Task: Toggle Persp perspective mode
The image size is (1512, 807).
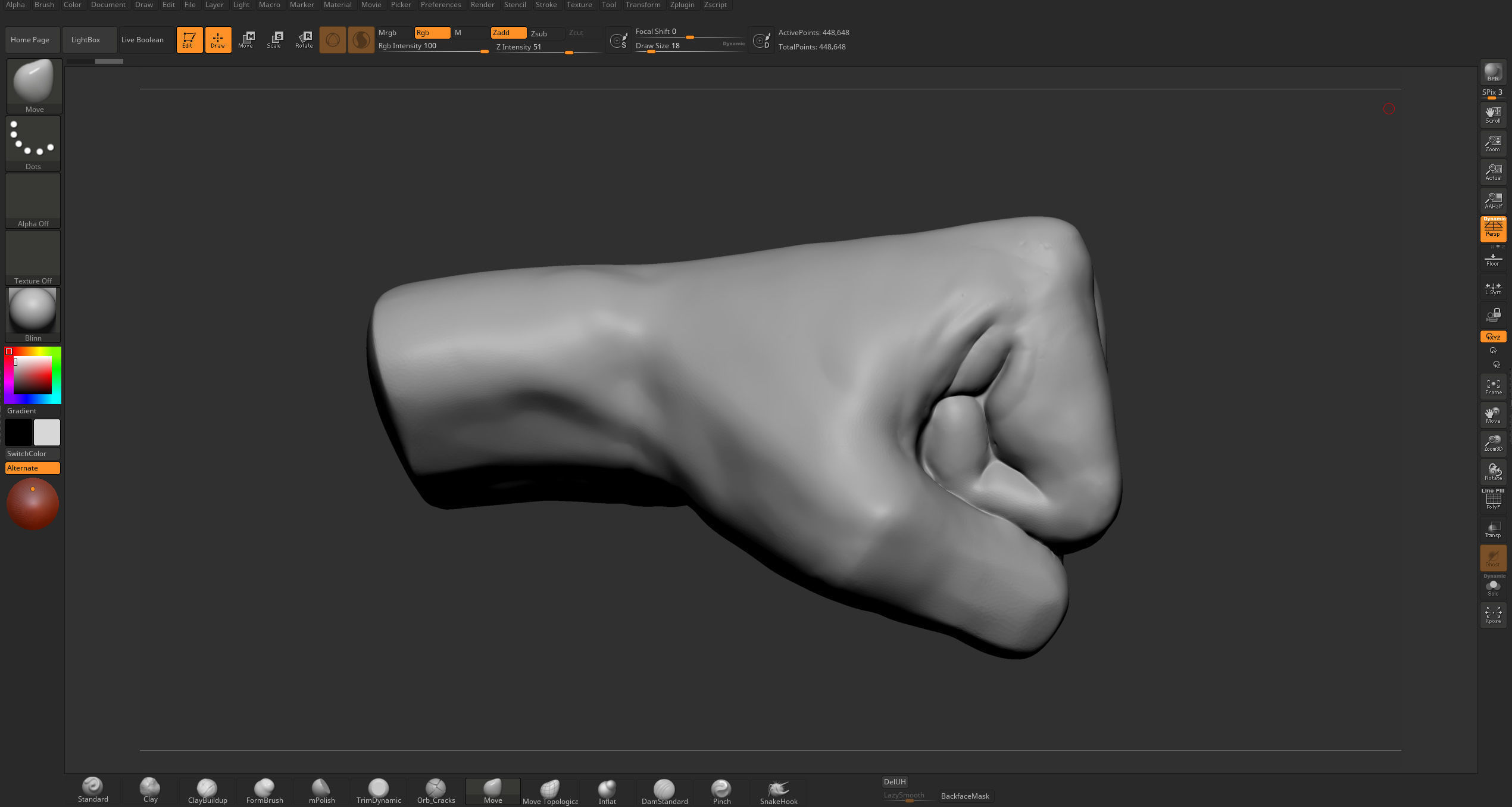Action: pyautogui.click(x=1493, y=229)
